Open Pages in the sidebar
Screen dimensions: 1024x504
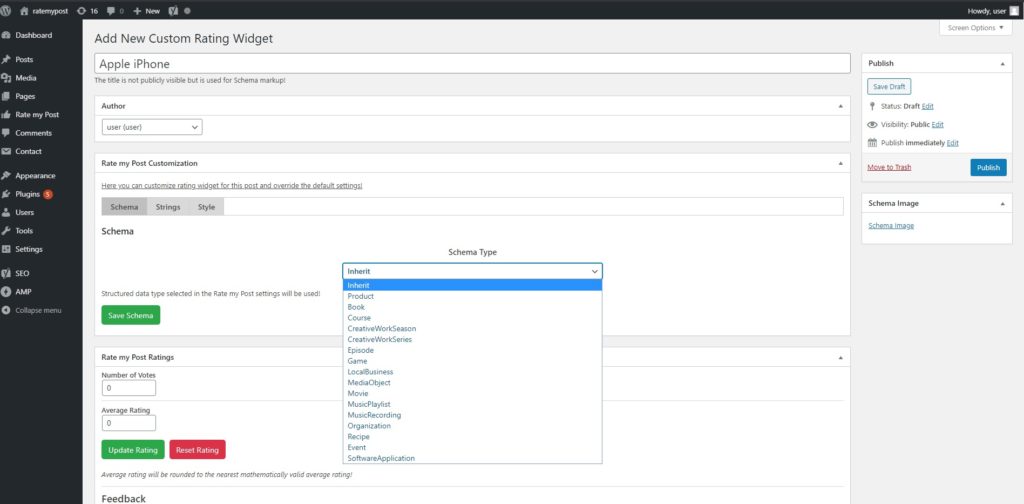pos(25,96)
